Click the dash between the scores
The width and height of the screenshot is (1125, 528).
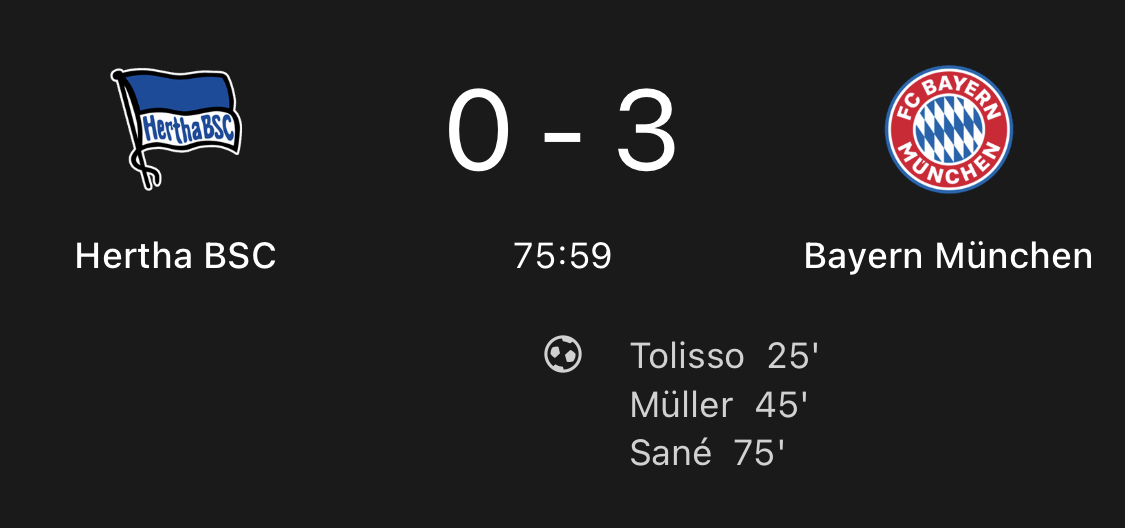[x=562, y=135]
